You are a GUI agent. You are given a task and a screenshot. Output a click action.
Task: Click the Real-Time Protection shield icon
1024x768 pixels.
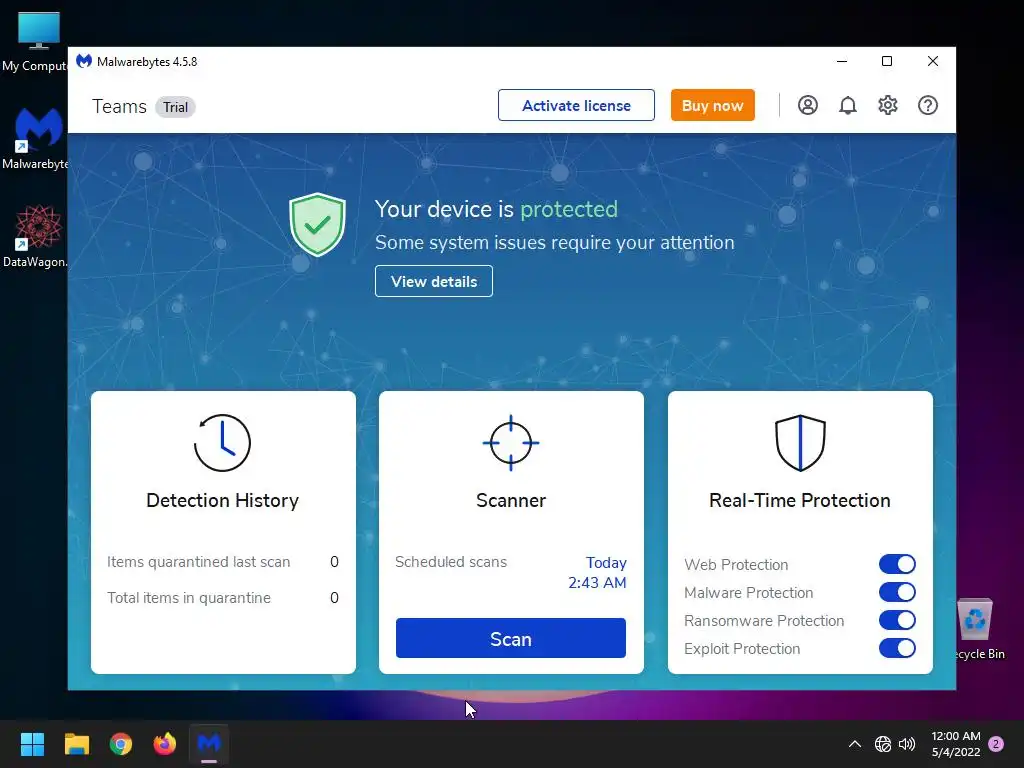[x=800, y=443]
